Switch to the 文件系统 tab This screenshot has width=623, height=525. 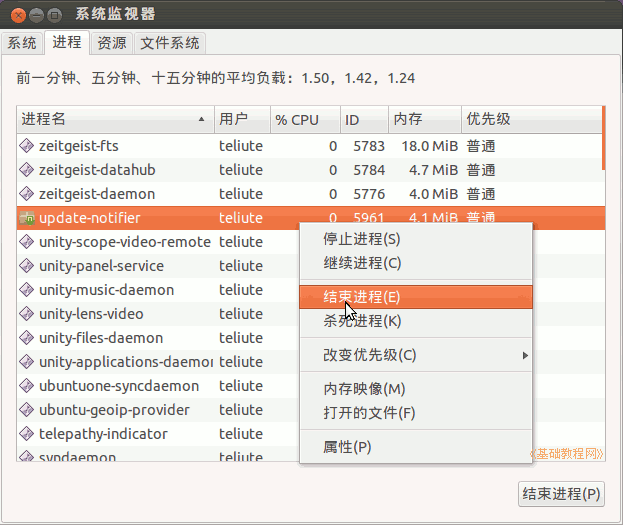170,43
